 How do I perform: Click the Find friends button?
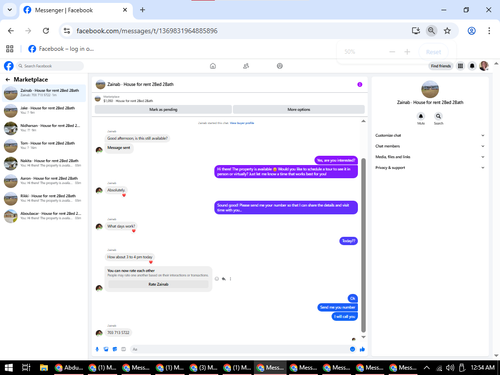point(440,66)
